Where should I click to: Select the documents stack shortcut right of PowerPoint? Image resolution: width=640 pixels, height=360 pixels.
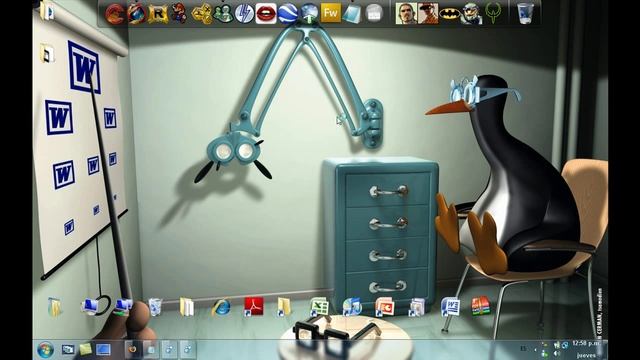pos(417,307)
